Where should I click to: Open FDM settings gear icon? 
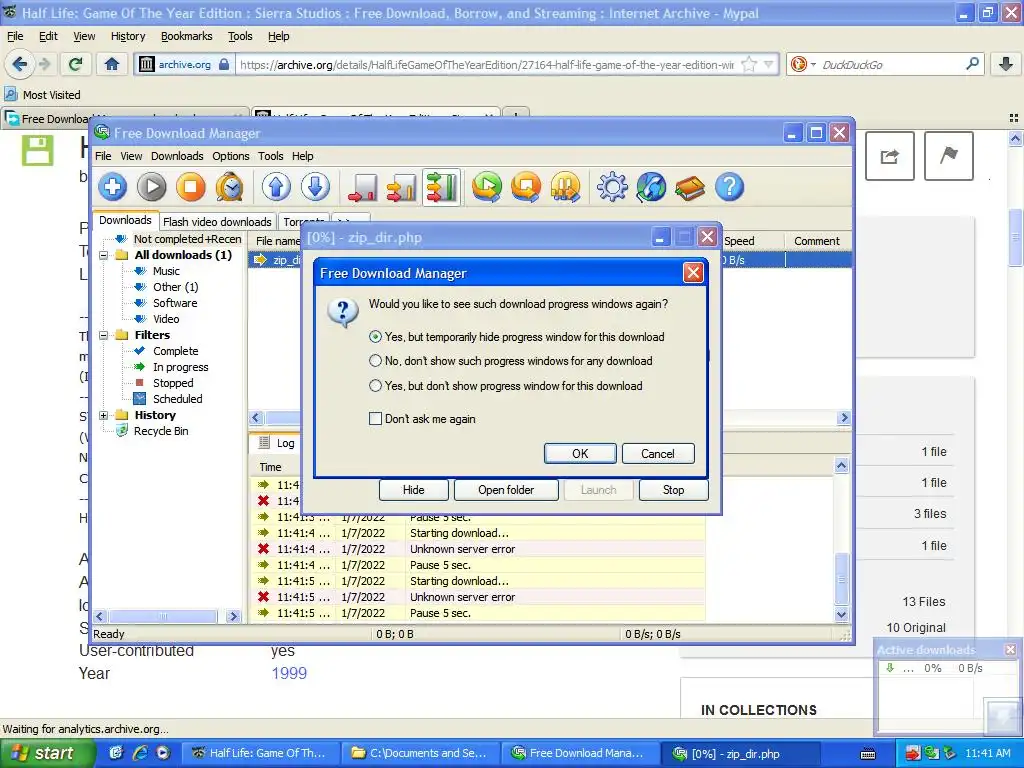click(x=612, y=187)
